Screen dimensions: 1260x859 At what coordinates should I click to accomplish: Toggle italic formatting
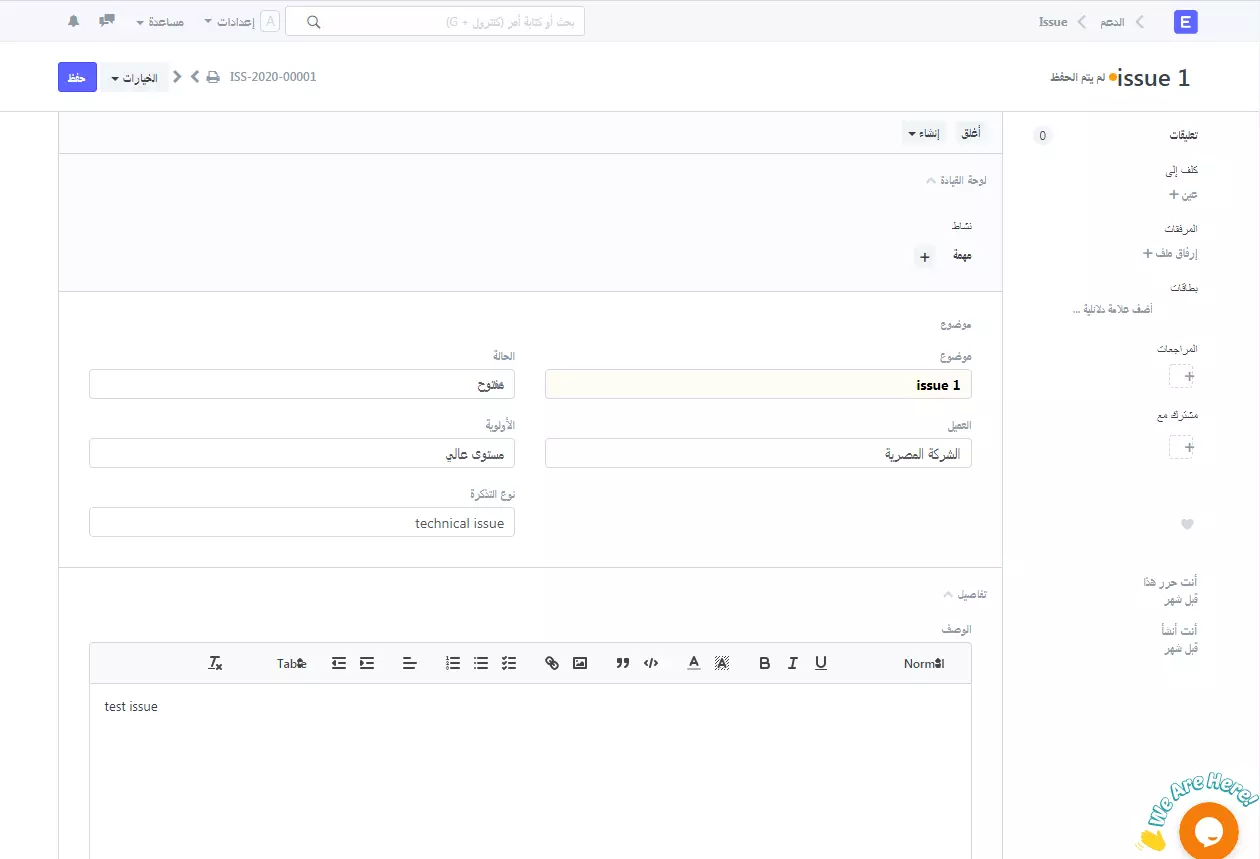(793, 663)
